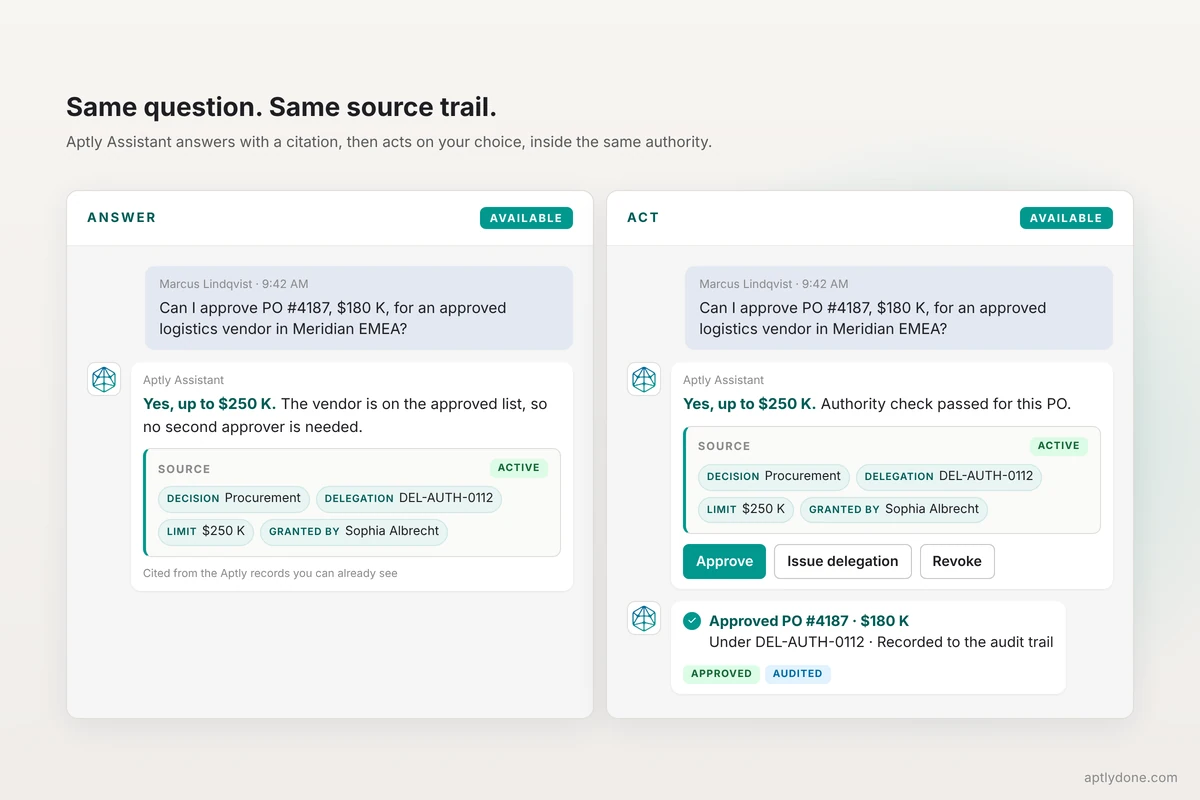The width and height of the screenshot is (1200, 800).
Task: Click the subtitle about Aptly Assistant answering with citation
Action: click(389, 142)
